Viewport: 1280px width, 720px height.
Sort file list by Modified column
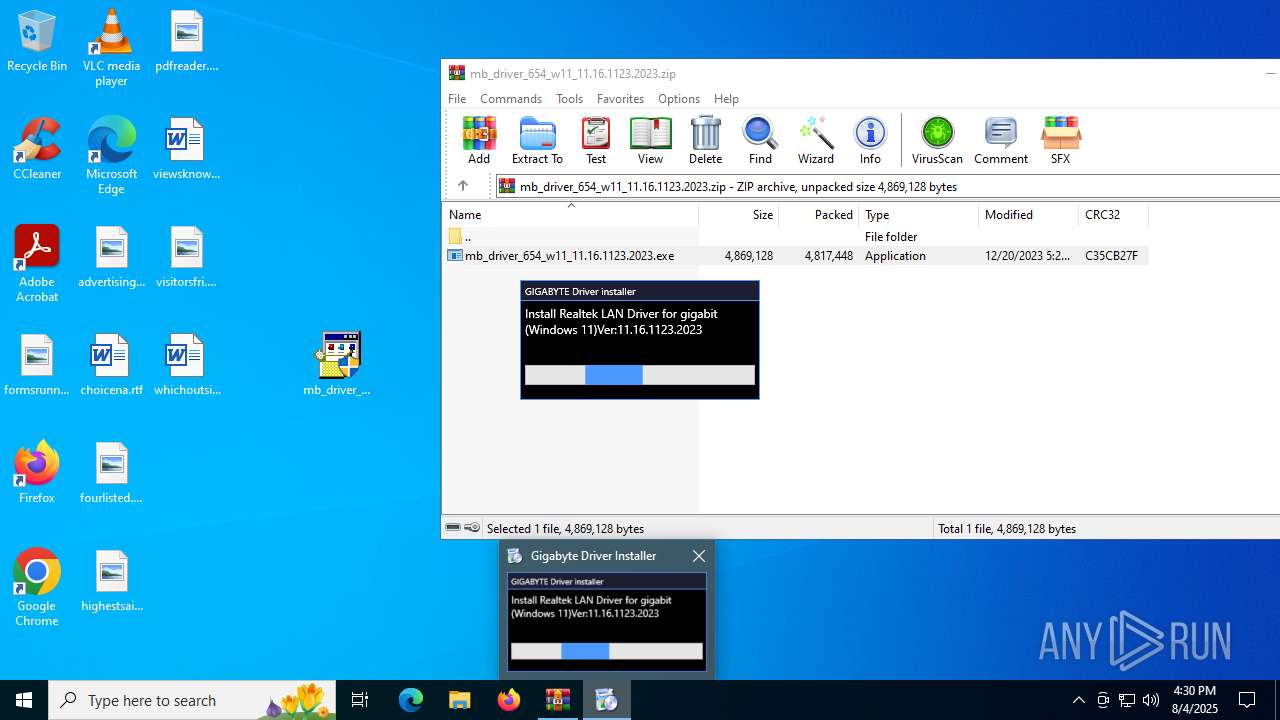[1029, 215]
